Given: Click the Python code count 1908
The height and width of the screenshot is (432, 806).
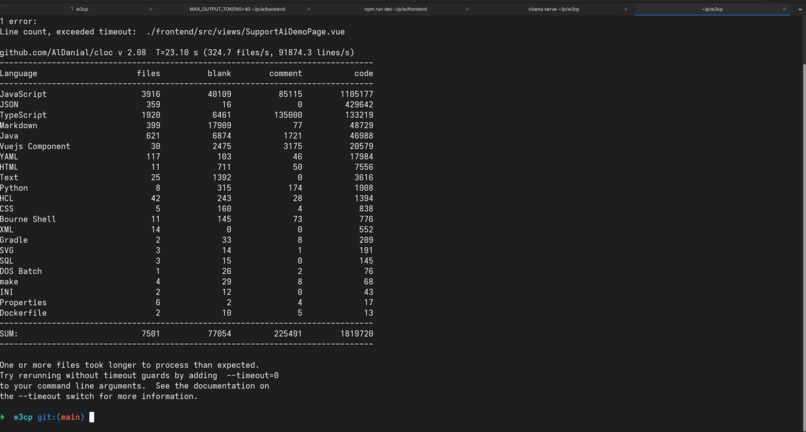Looking at the screenshot, I should click(x=364, y=188).
